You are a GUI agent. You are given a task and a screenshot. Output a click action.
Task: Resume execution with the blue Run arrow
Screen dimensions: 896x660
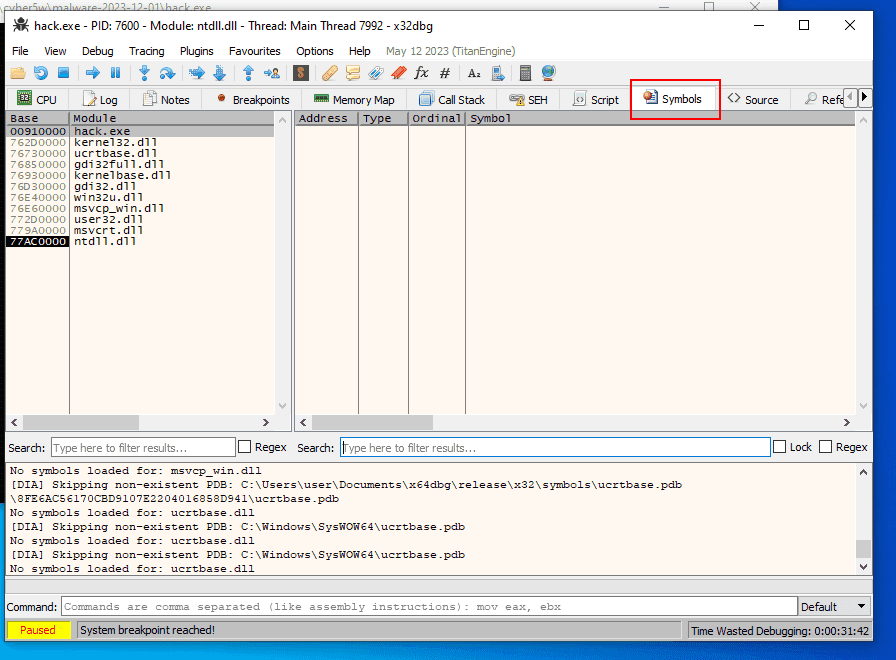(x=92, y=72)
